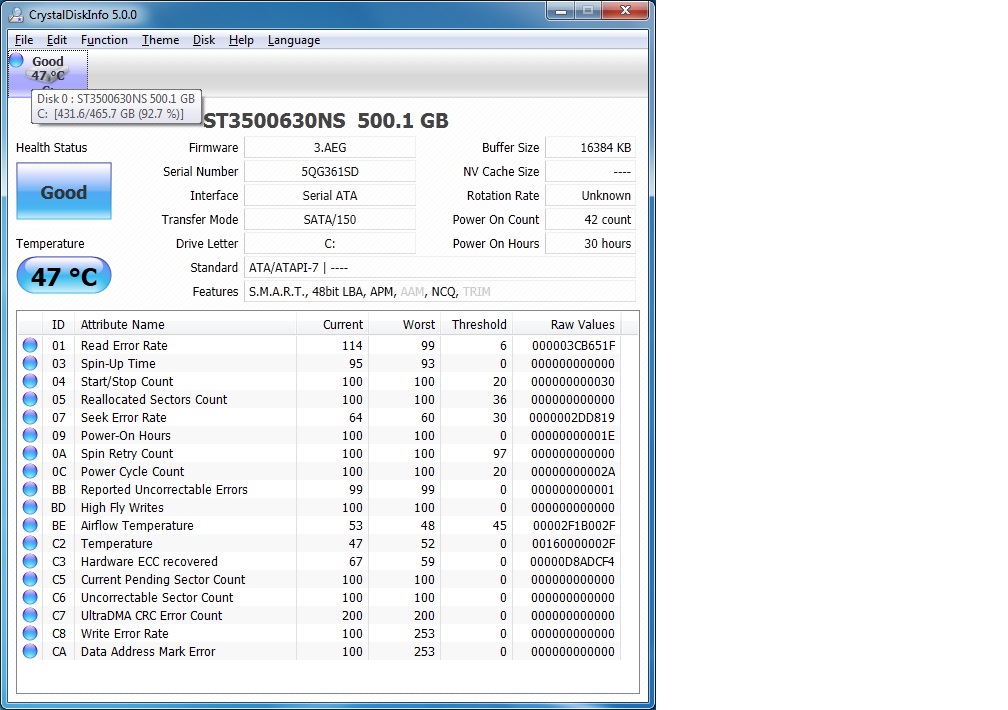The height and width of the screenshot is (710, 1008).
Task: Click the Power On Count field 42 count
Action: 590,219
